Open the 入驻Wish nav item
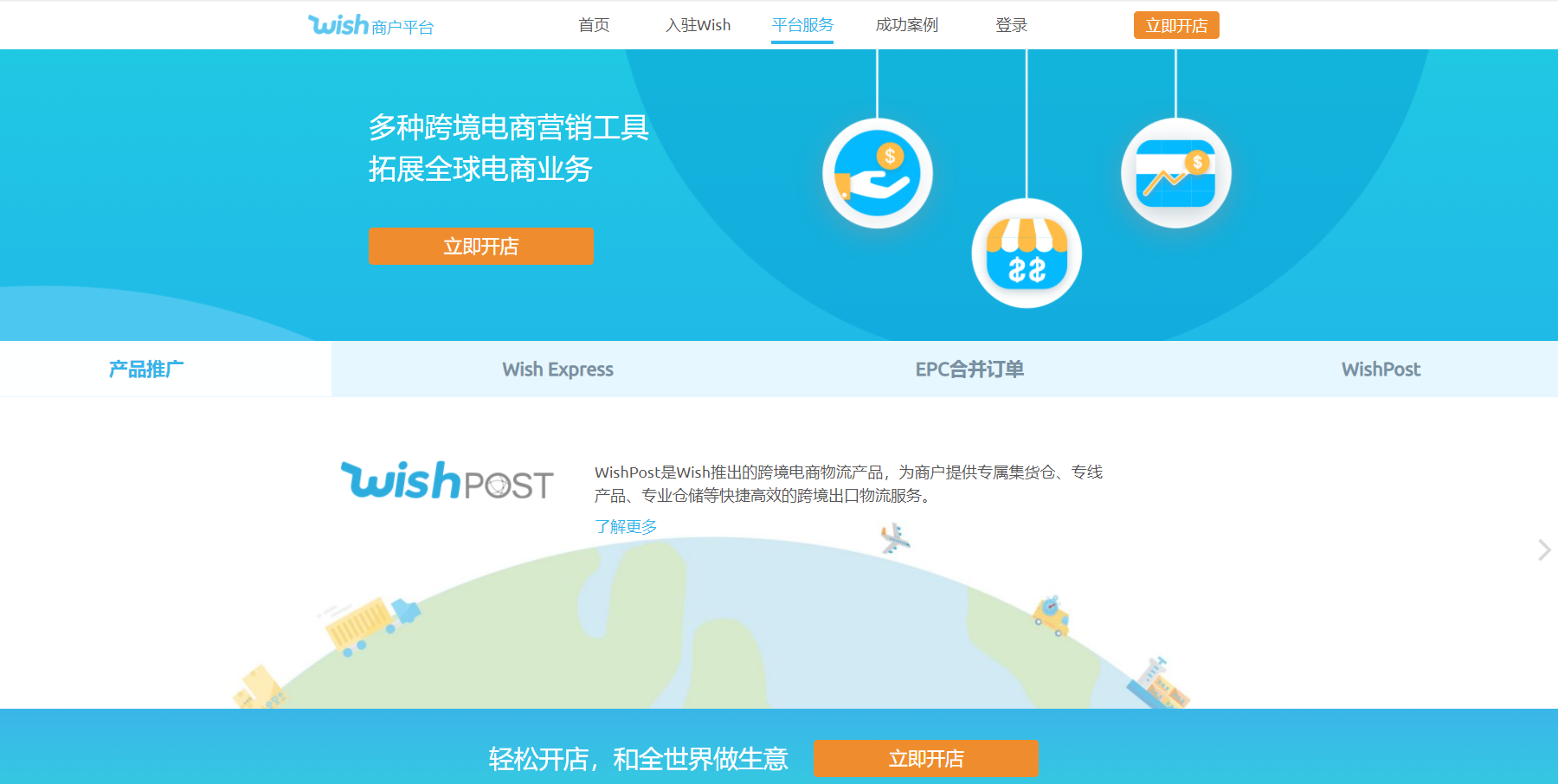 (698, 25)
